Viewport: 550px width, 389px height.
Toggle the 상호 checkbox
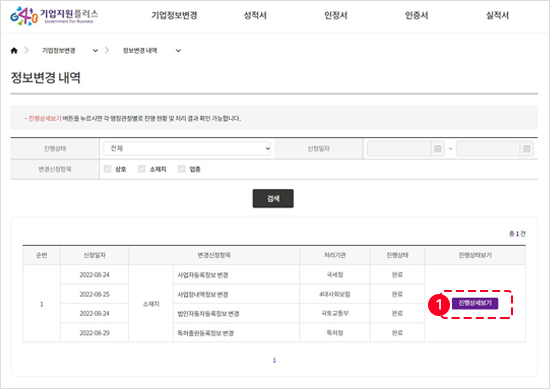107,169
